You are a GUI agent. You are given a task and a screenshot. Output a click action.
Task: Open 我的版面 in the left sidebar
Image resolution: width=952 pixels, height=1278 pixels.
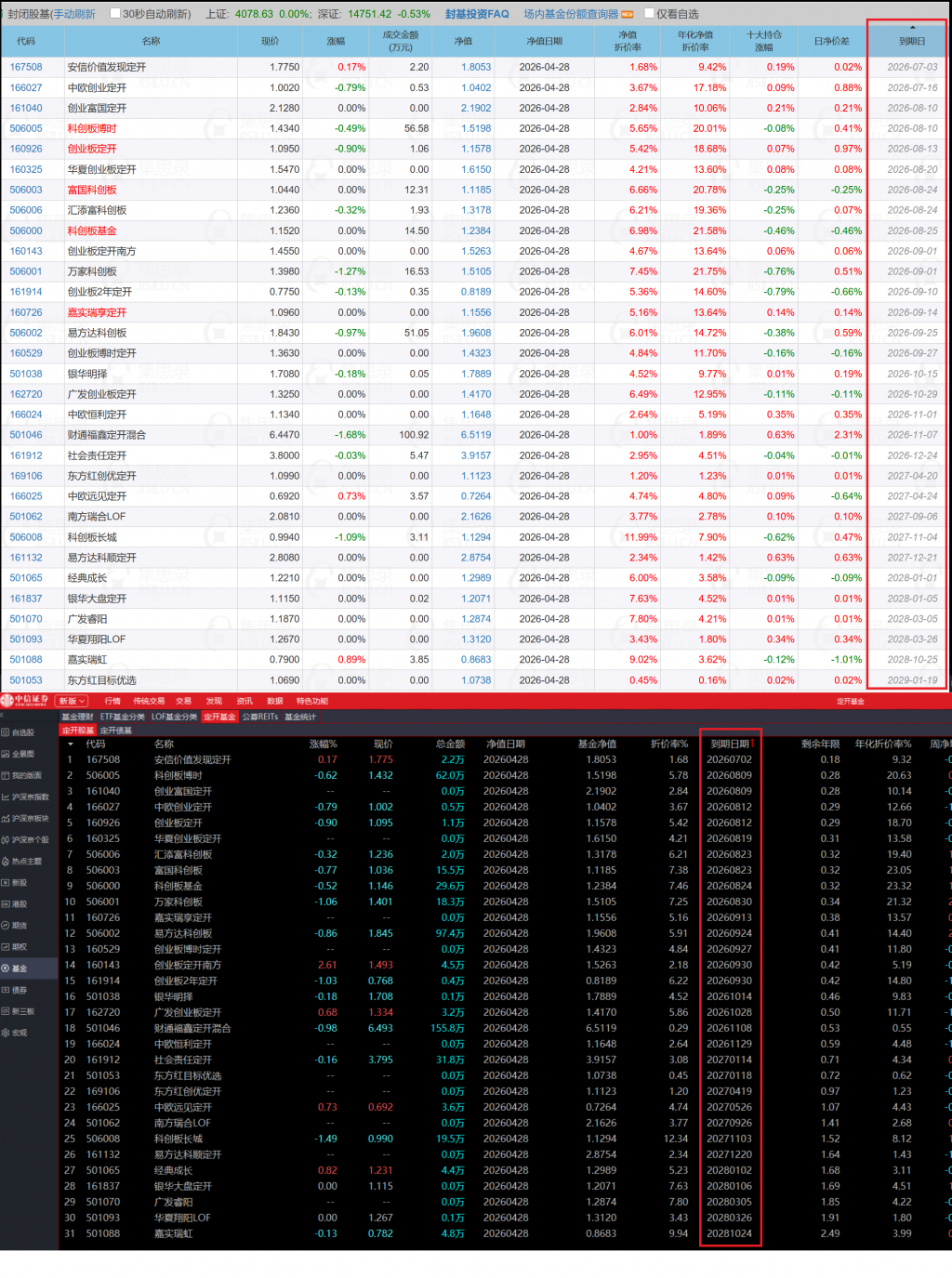(22, 775)
